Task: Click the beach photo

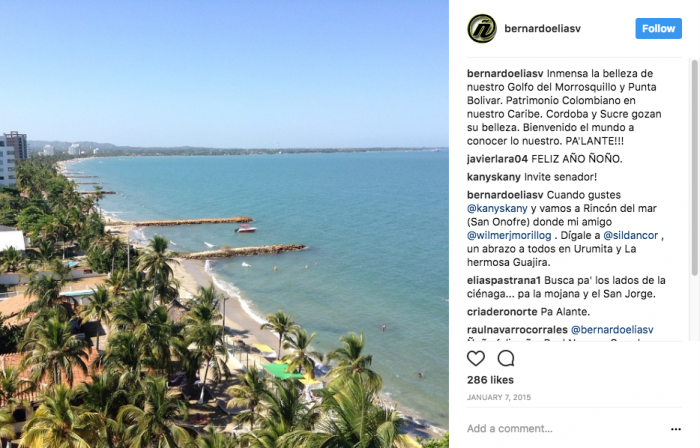Action: pyautogui.click(x=224, y=224)
